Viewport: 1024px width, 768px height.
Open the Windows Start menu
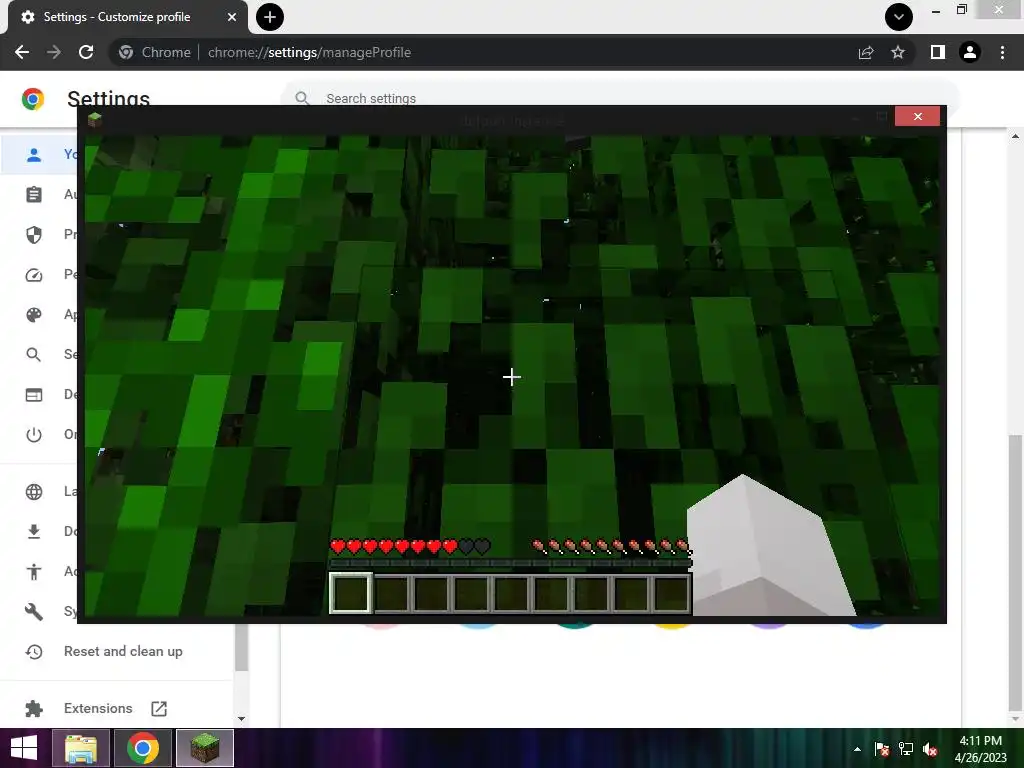coord(24,748)
